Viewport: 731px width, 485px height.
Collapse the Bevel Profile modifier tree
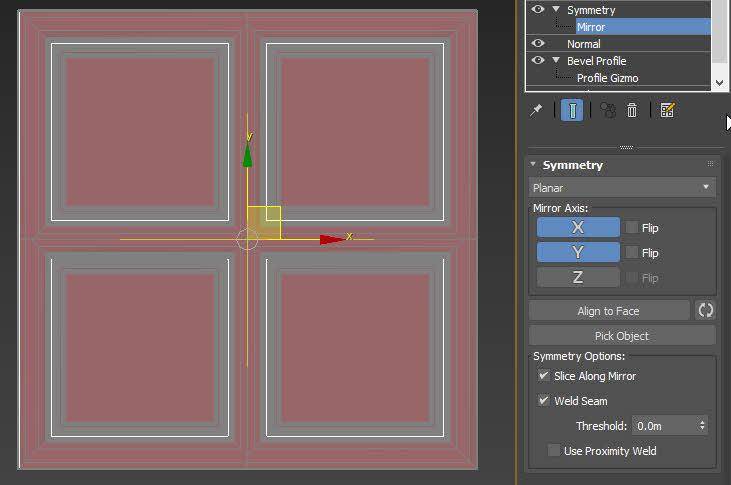pos(556,61)
